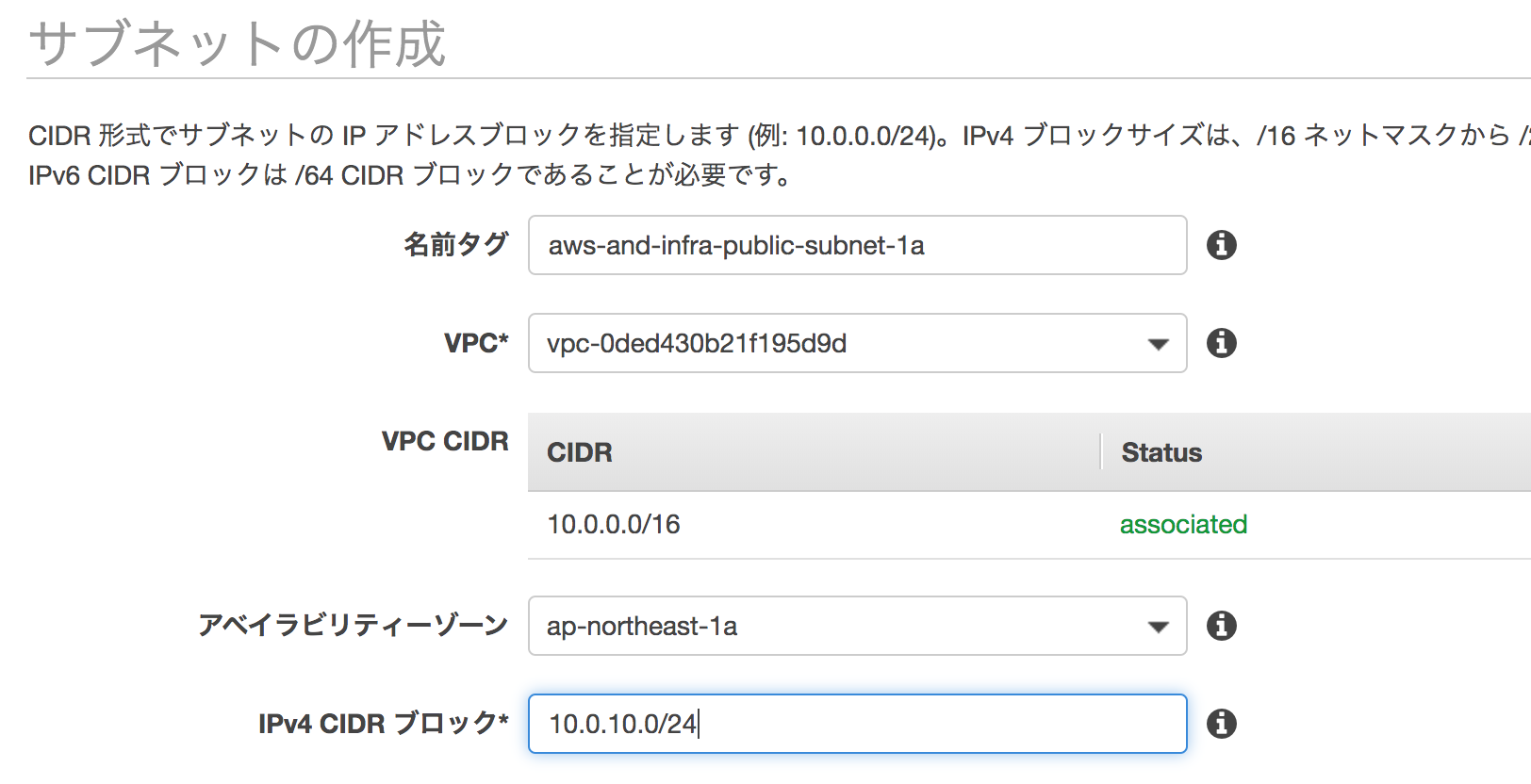Image resolution: width=1531 pixels, height=784 pixels.
Task: Focus the 名前タグ text field
Action: click(856, 245)
